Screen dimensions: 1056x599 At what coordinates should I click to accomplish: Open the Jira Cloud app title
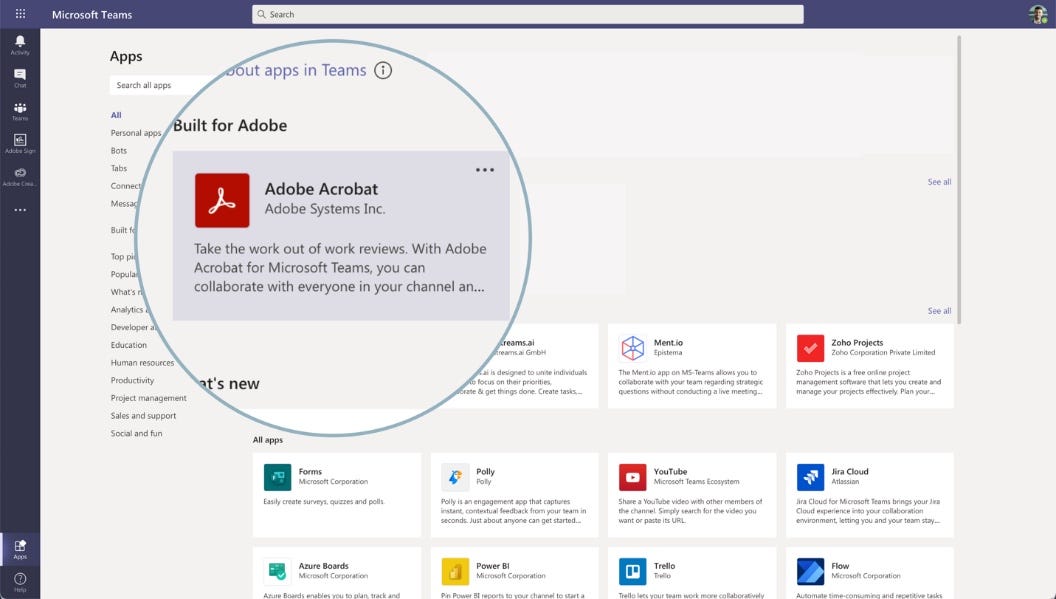click(x=850, y=472)
